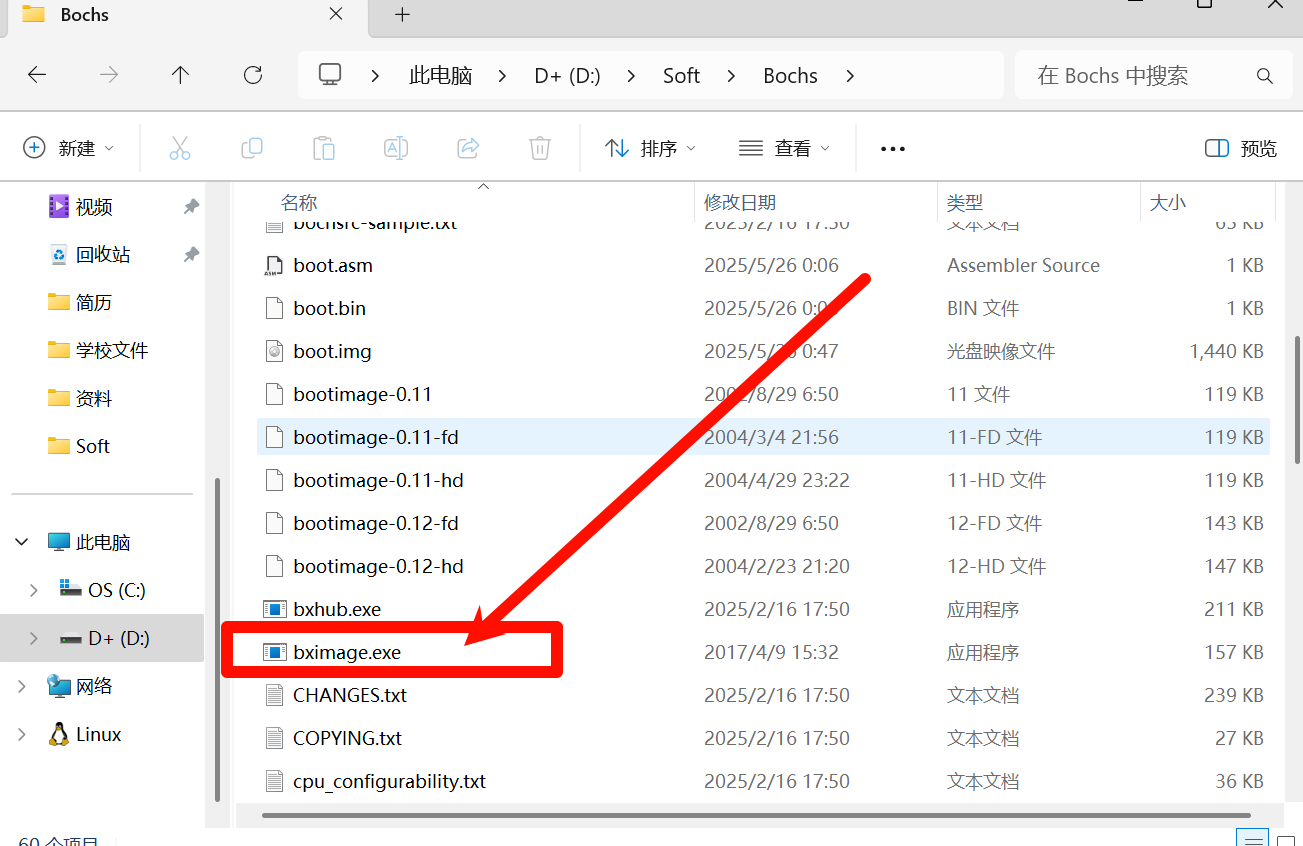Click the bximage.exe application icon
The width and height of the screenshot is (1303, 846).
274,652
